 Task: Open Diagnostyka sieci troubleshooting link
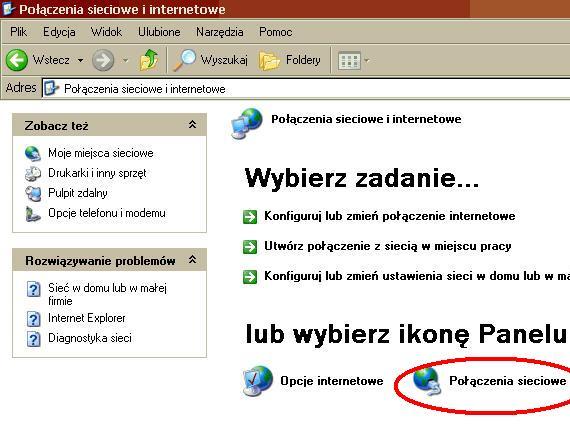[90, 338]
